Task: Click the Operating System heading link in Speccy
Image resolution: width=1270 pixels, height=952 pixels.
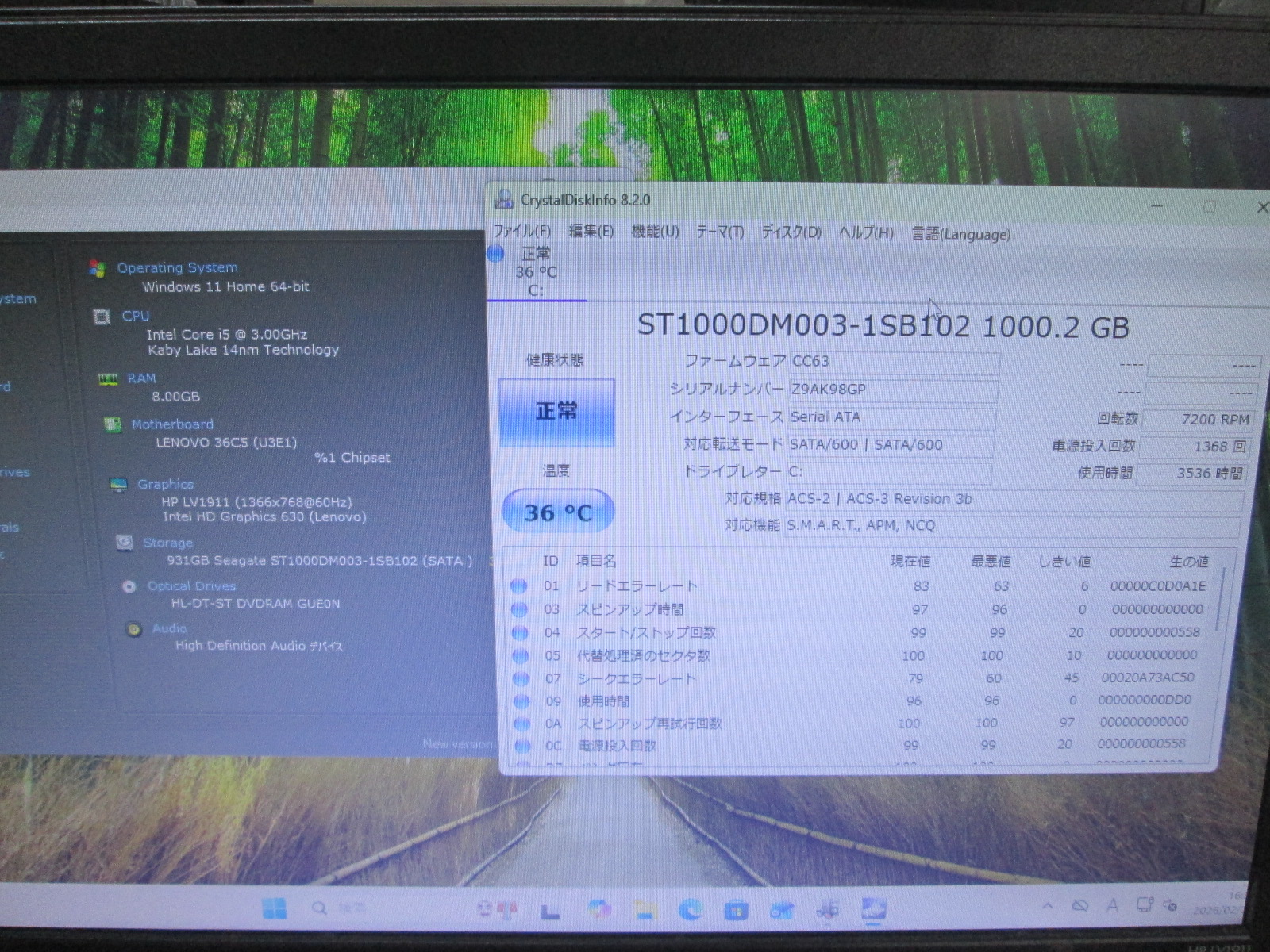Action: click(177, 267)
